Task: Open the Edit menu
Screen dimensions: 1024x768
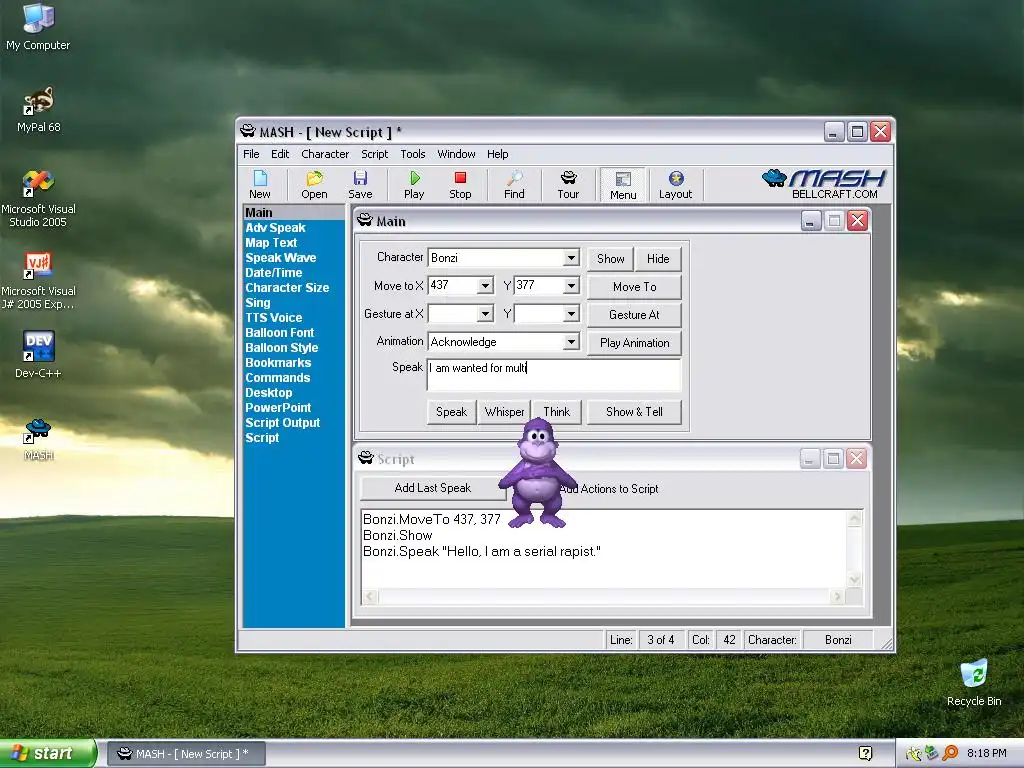Action: (x=280, y=154)
